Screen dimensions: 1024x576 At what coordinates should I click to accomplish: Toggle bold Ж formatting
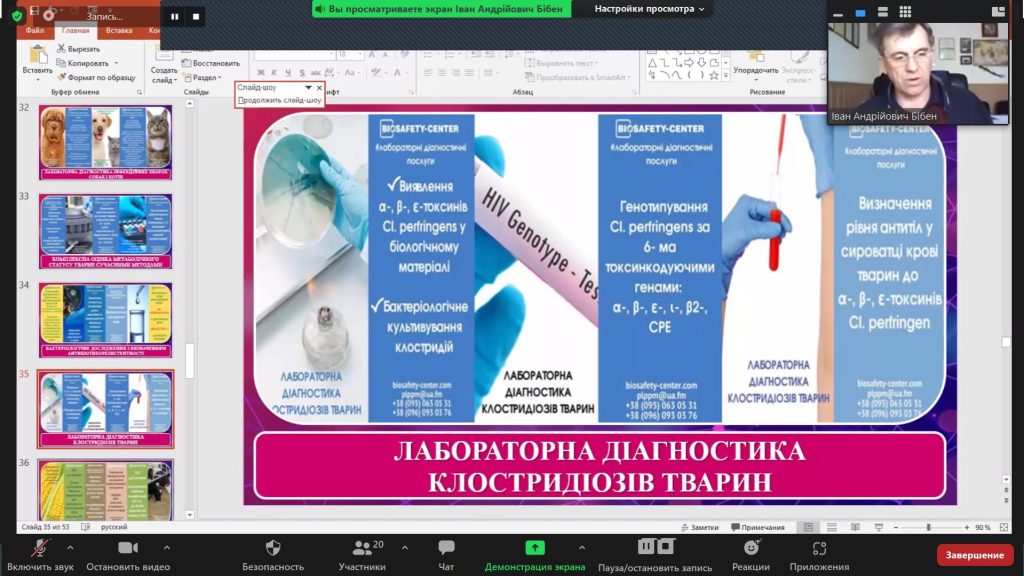click(261, 73)
